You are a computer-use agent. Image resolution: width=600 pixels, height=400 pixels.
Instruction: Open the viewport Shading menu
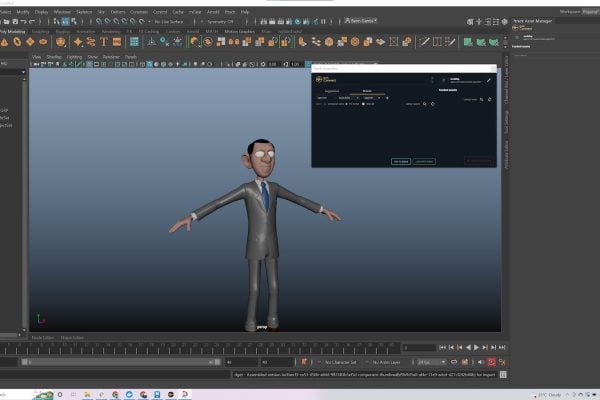point(54,57)
